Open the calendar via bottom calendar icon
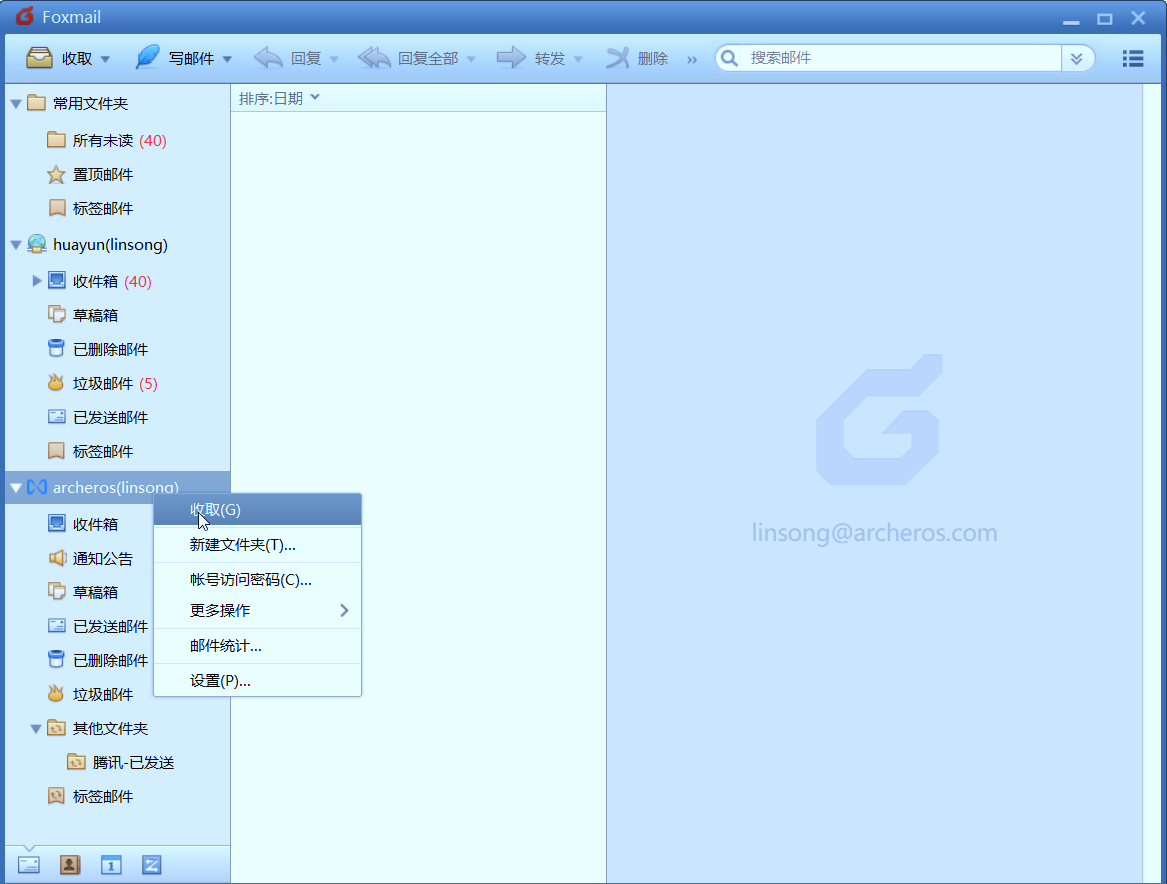Viewport: 1167px width, 884px height. (x=110, y=864)
